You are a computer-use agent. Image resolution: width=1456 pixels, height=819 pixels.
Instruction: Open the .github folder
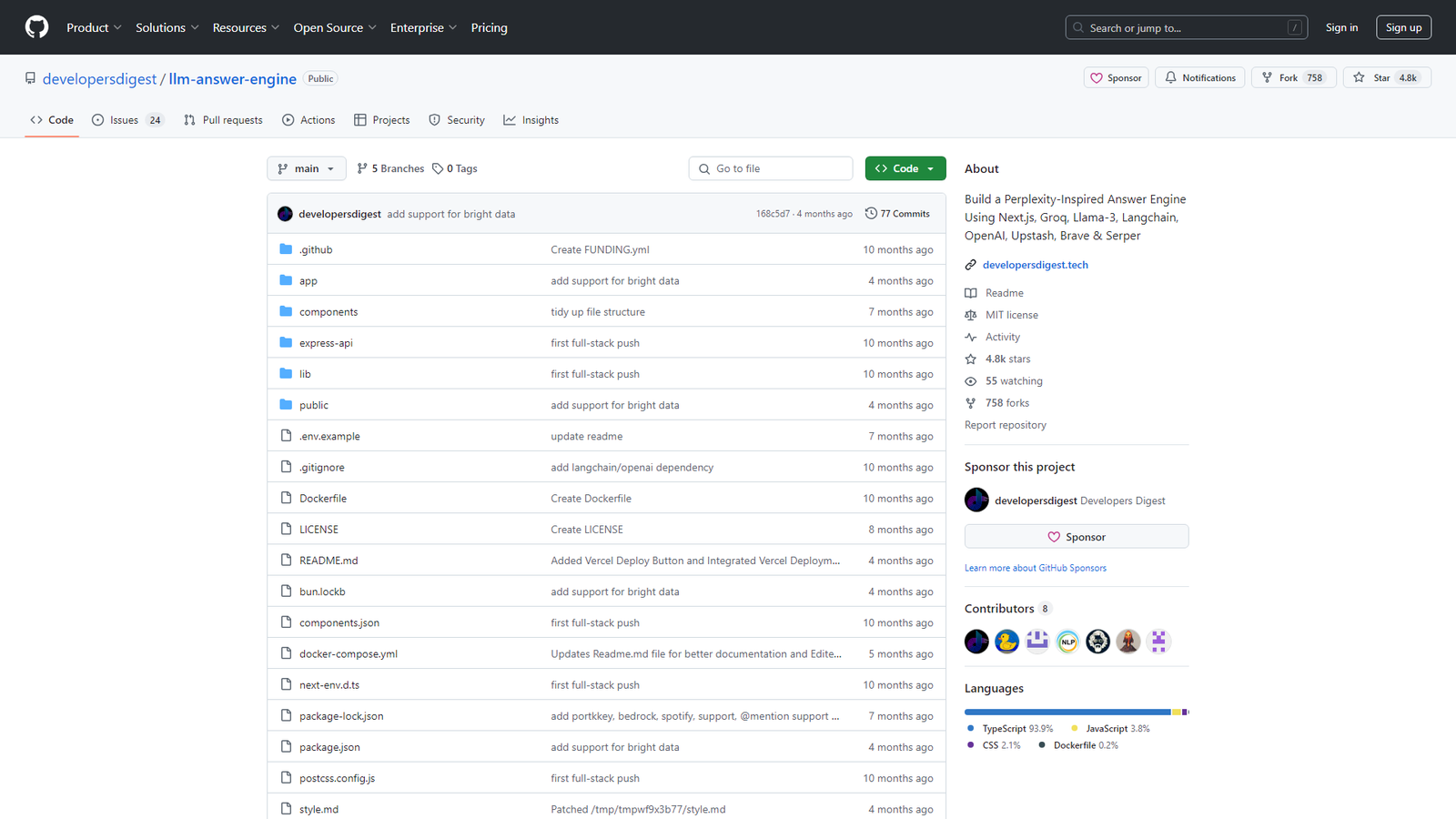pyautogui.click(x=316, y=250)
